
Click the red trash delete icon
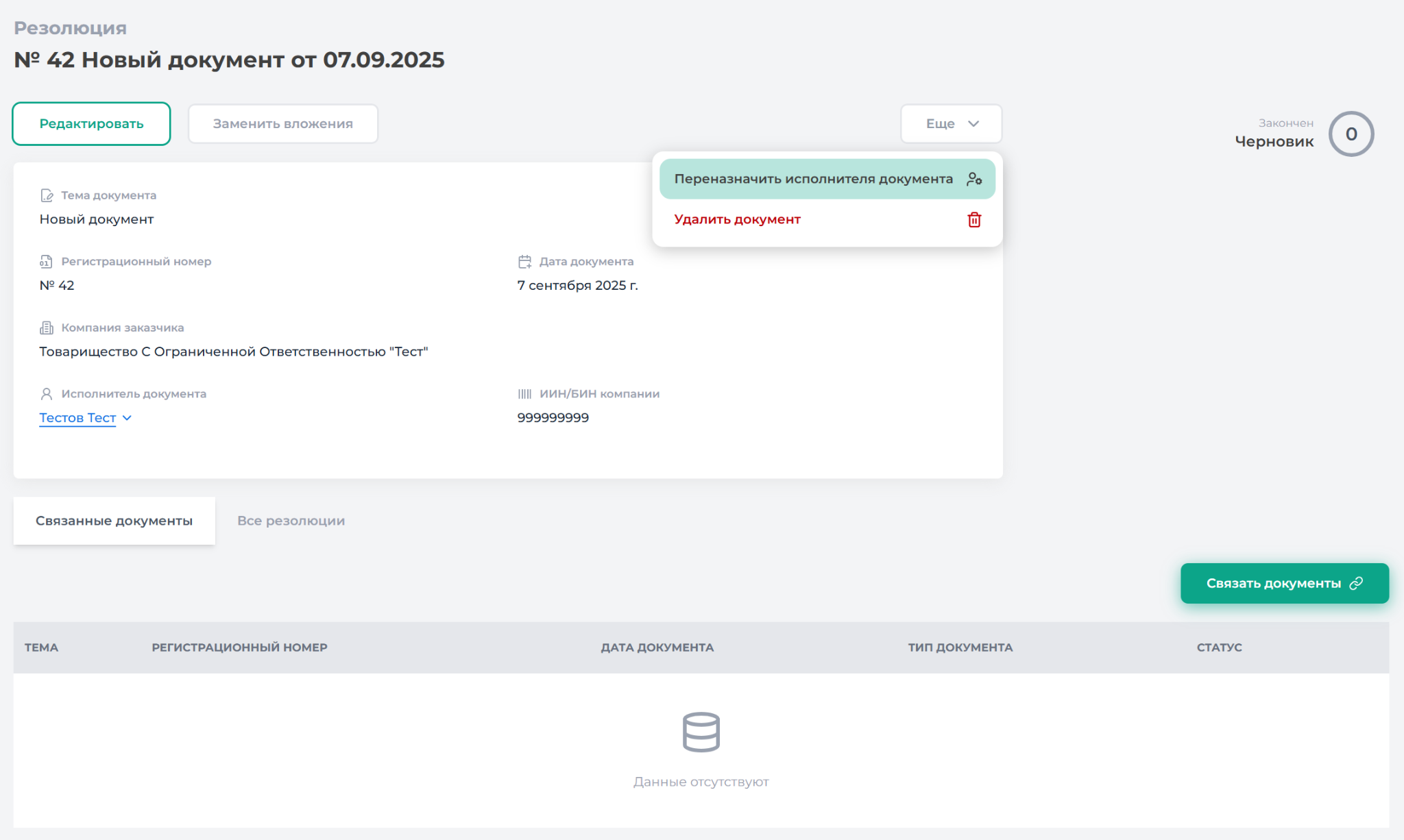pos(974,219)
